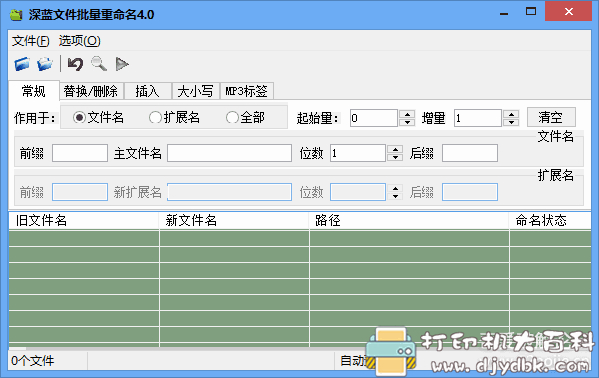Decrease the 增量 value with down arrow

[511, 122]
